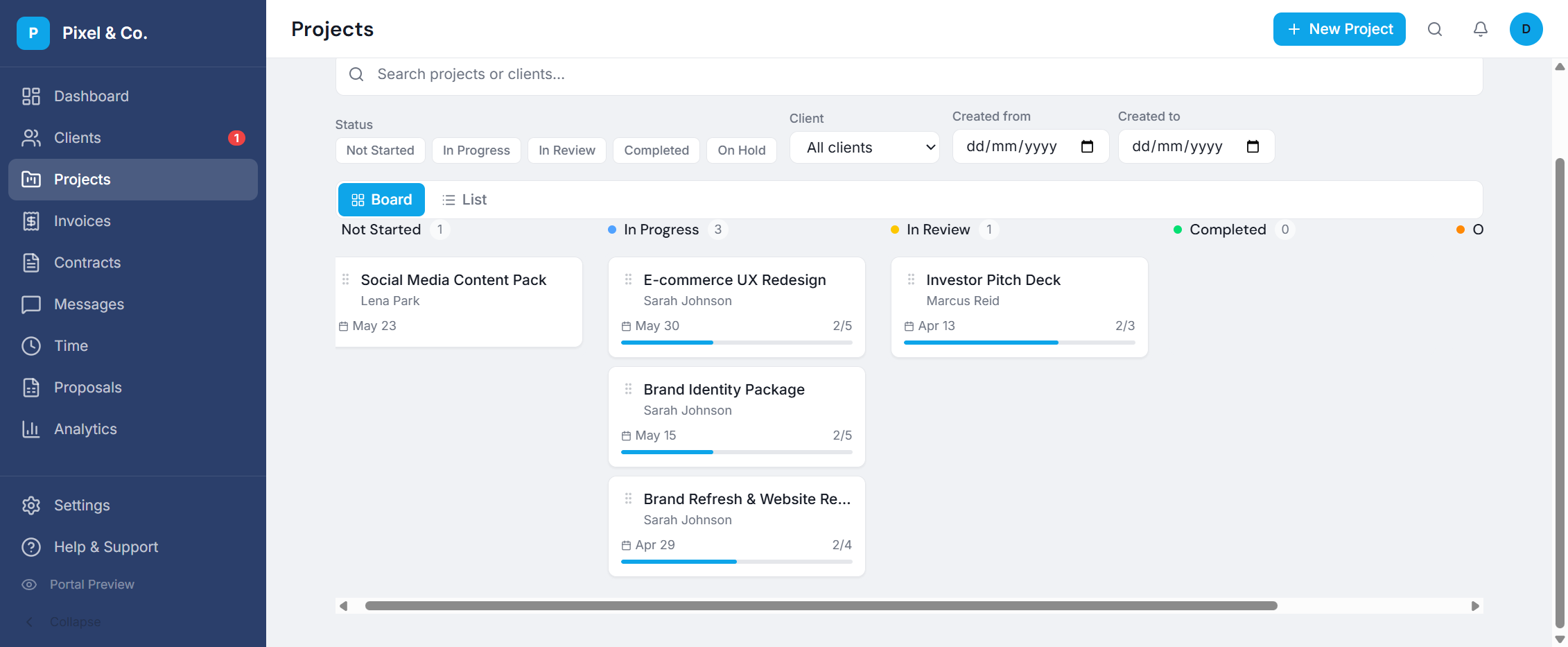
Task: Click the Time clock icon
Action: pos(31,346)
